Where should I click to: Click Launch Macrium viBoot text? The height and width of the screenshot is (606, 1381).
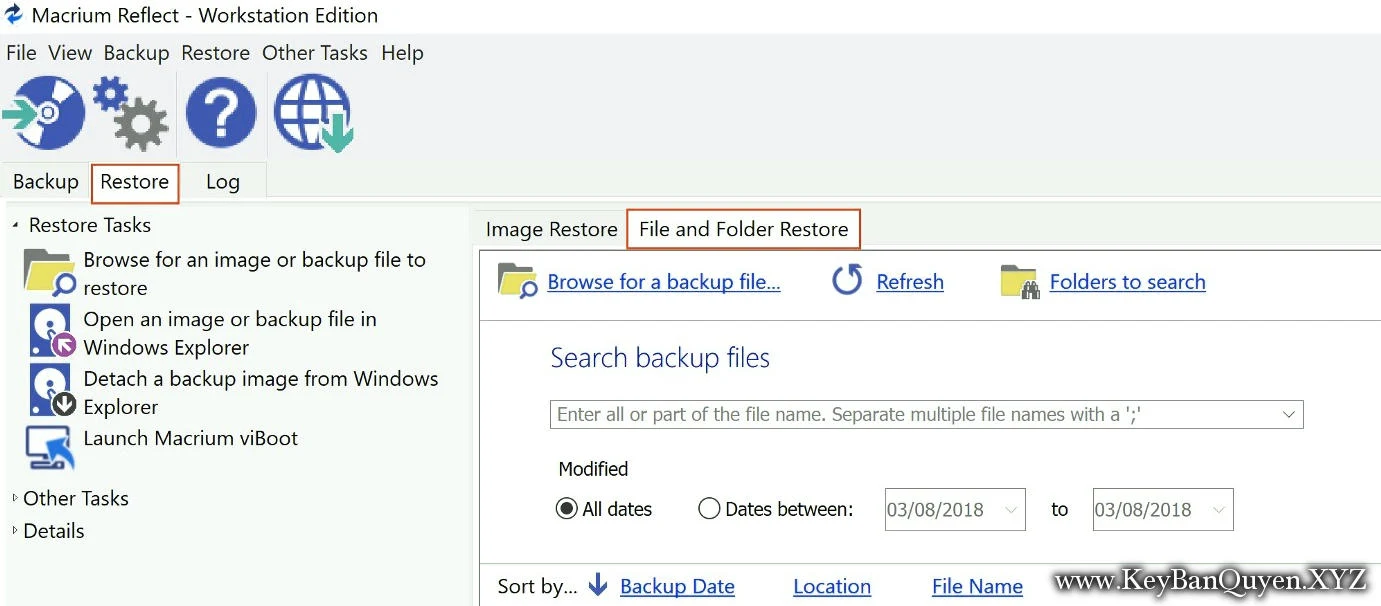tap(191, 438)
